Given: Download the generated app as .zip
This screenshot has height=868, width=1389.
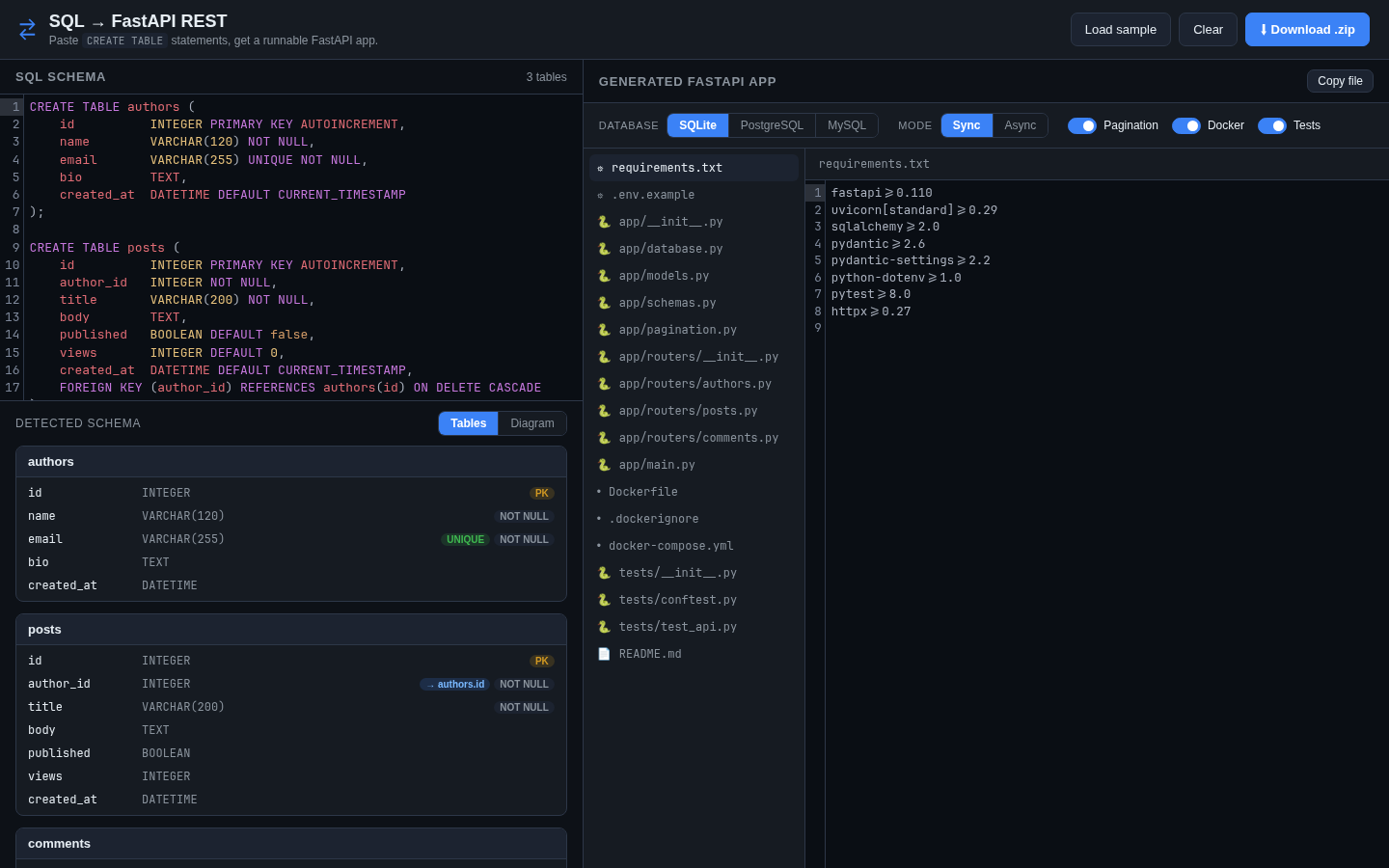Looking at the screenshot, I should (x=1307, y=29).
